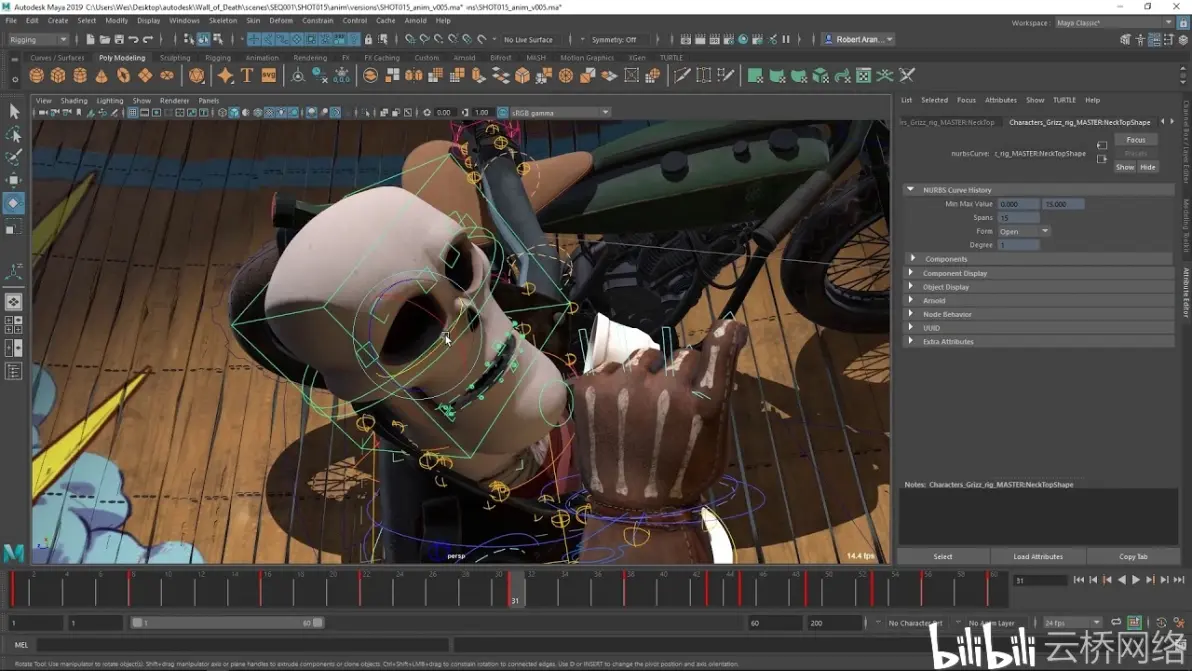Create a Polygon Disc from the shelf

[166, 75]
